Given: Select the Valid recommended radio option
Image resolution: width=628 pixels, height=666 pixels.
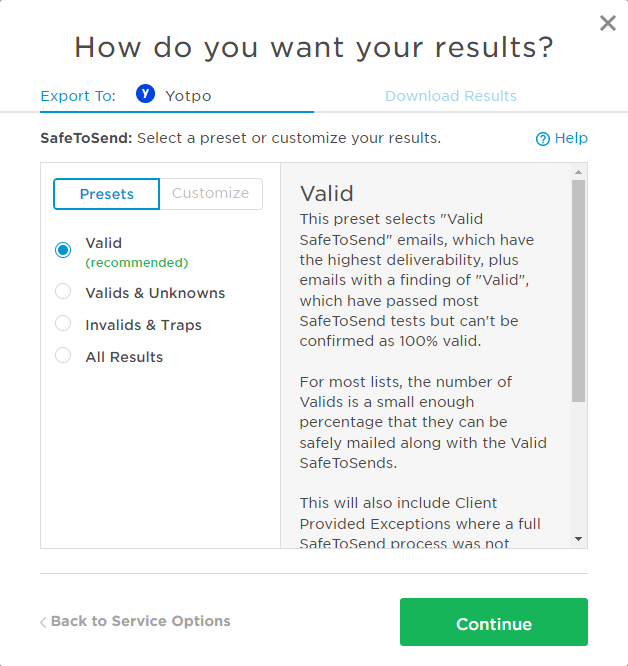Looking at the screenshot, I should coord(63,250).
